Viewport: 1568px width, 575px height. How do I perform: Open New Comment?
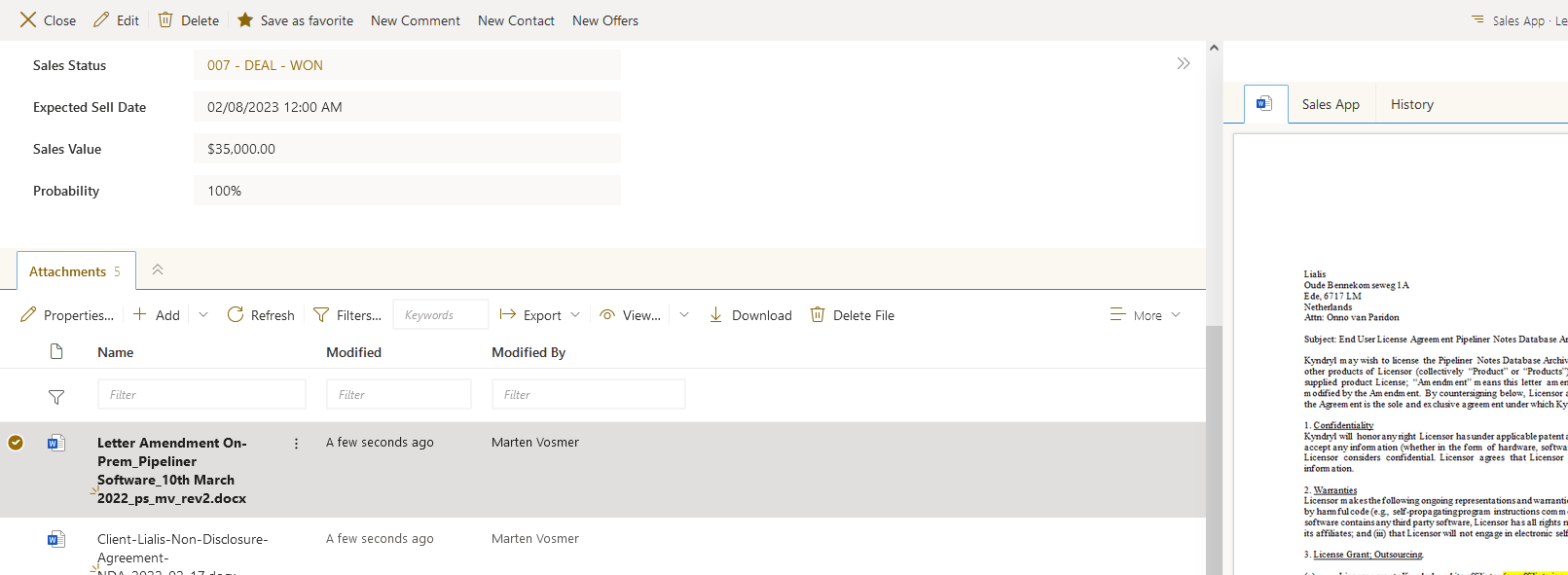416,20
